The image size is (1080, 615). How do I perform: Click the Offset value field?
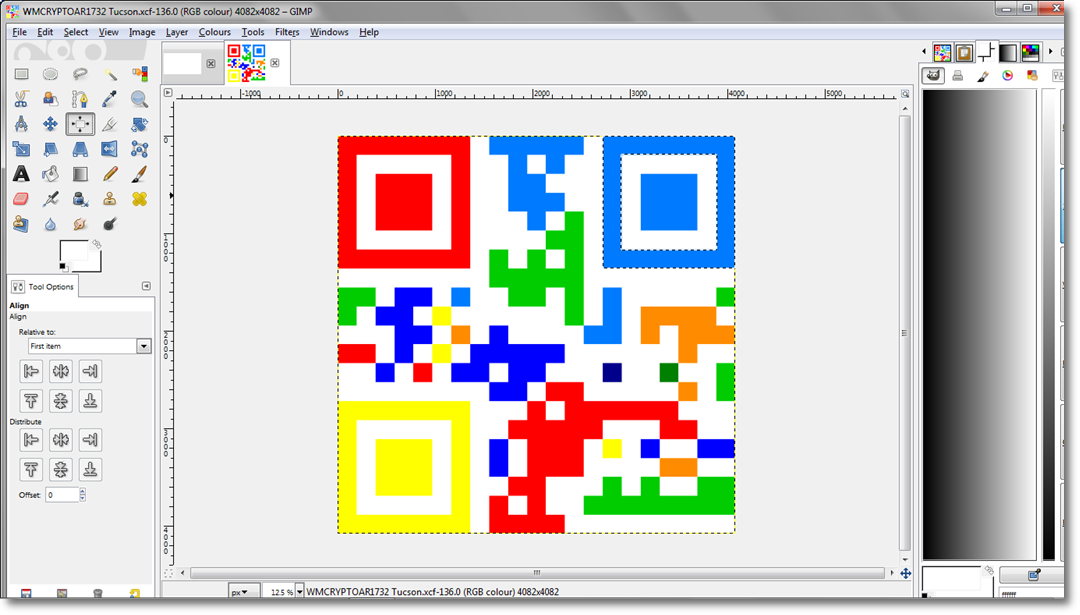62,494
